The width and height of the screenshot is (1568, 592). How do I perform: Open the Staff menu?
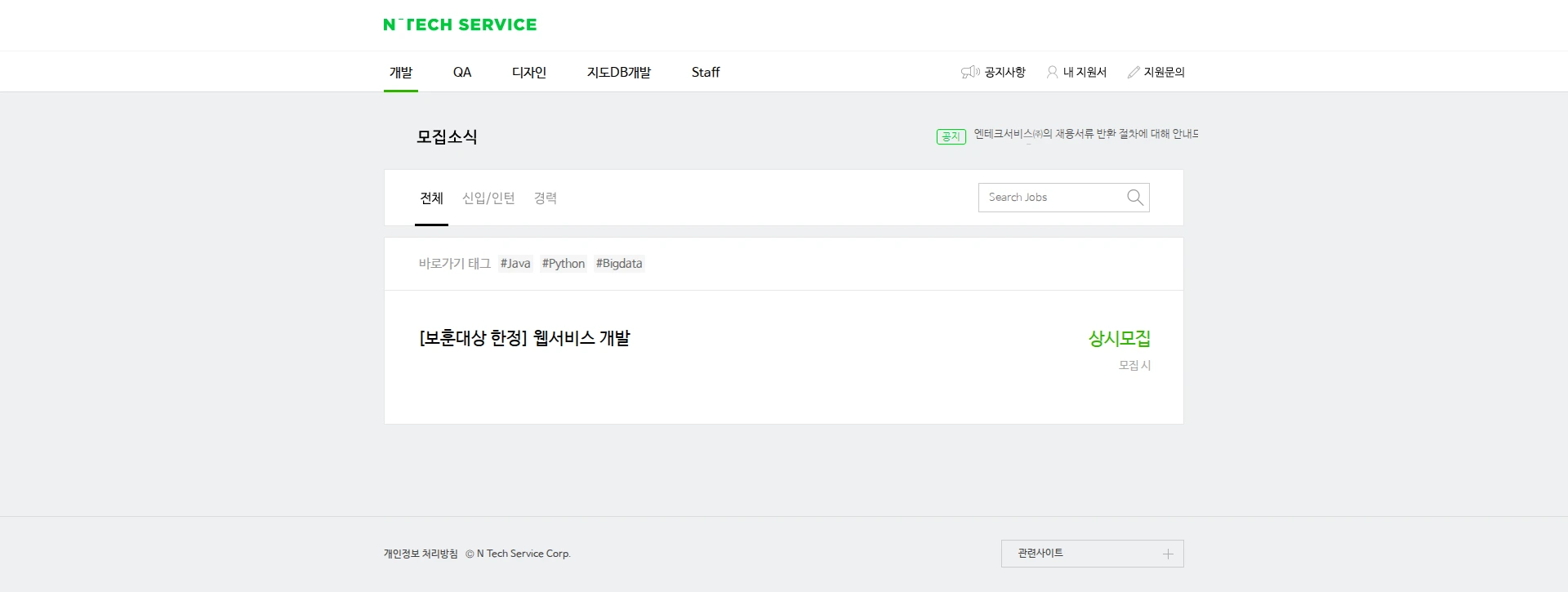706,72
